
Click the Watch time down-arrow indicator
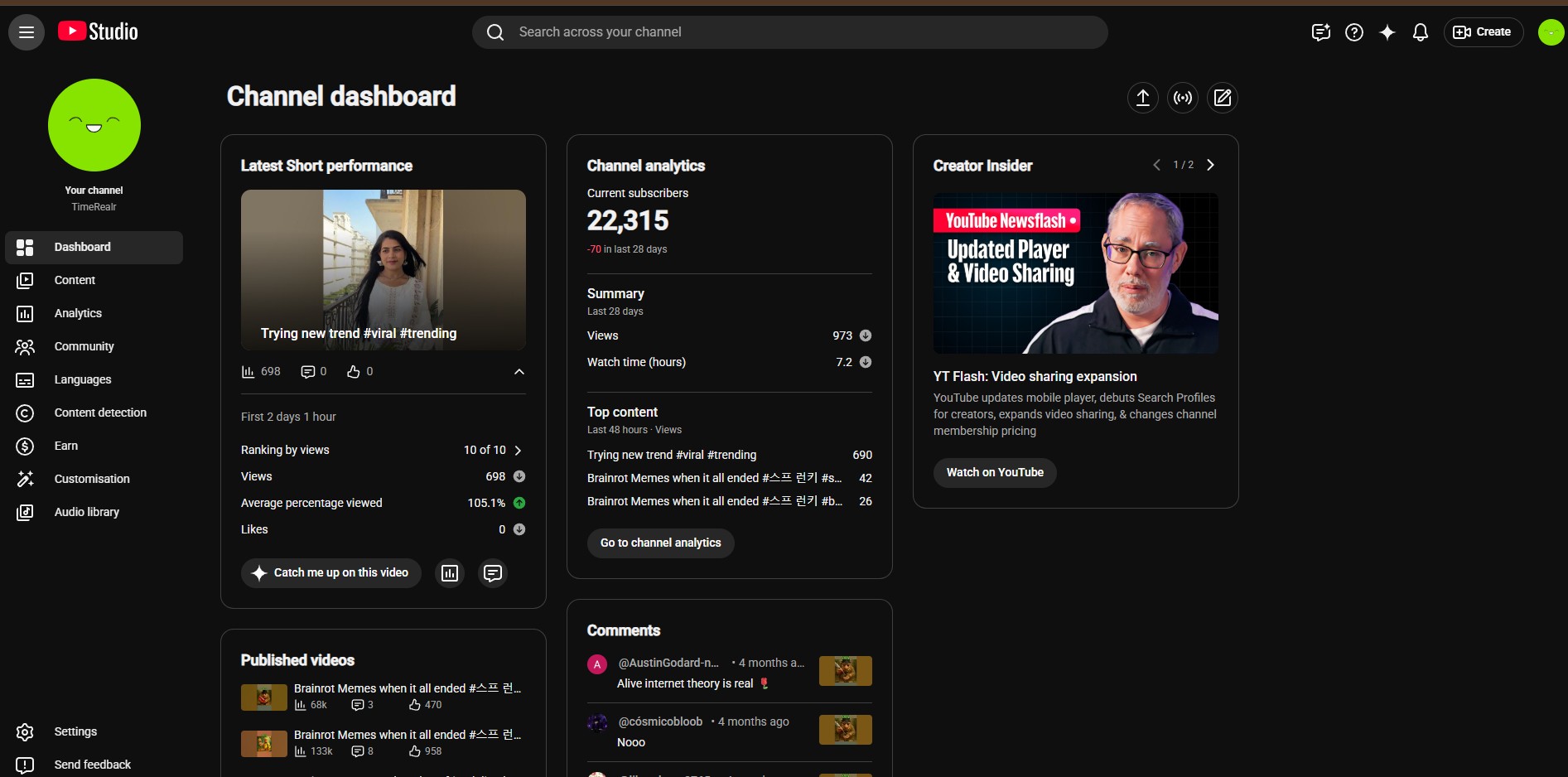(866, 362)
